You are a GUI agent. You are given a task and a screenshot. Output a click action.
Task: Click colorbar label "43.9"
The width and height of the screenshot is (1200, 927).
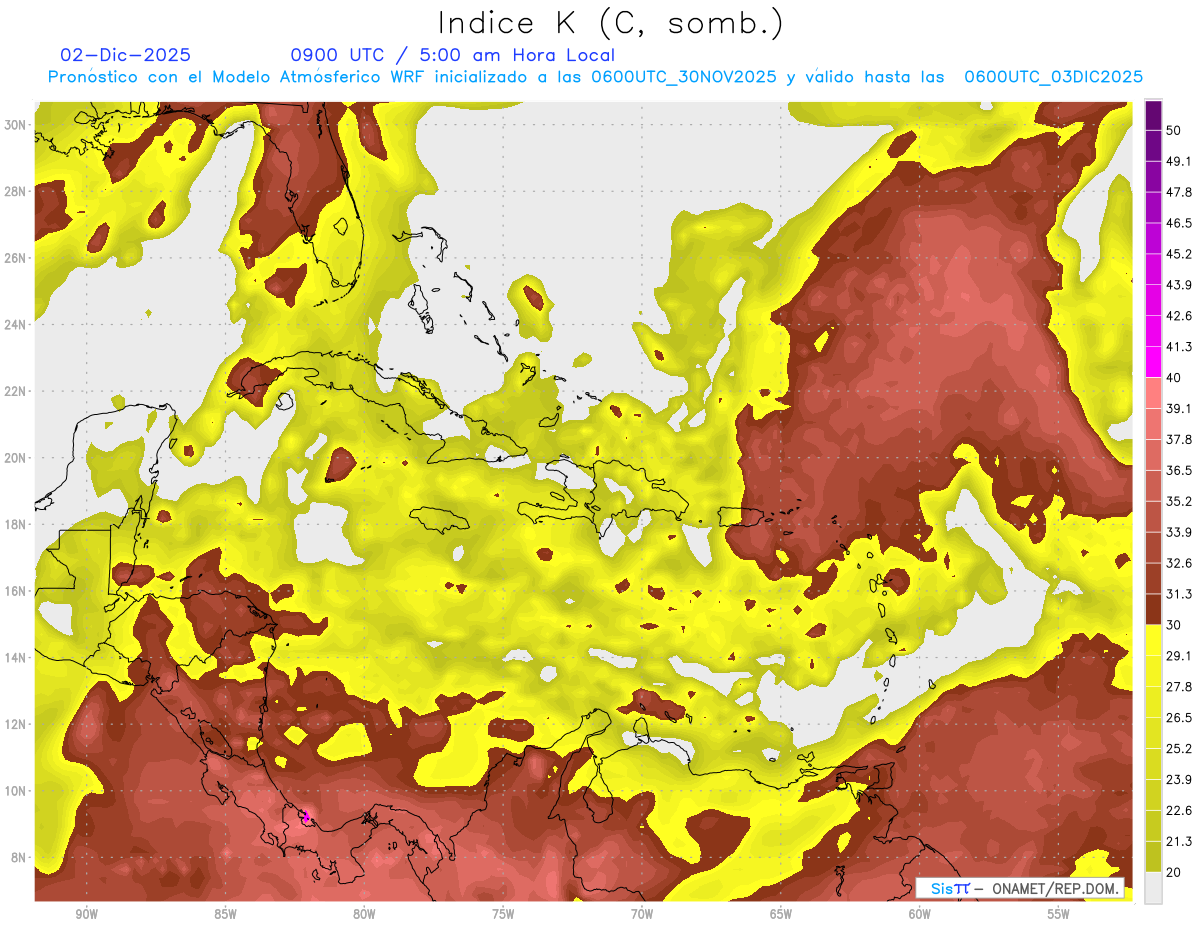1179,285
